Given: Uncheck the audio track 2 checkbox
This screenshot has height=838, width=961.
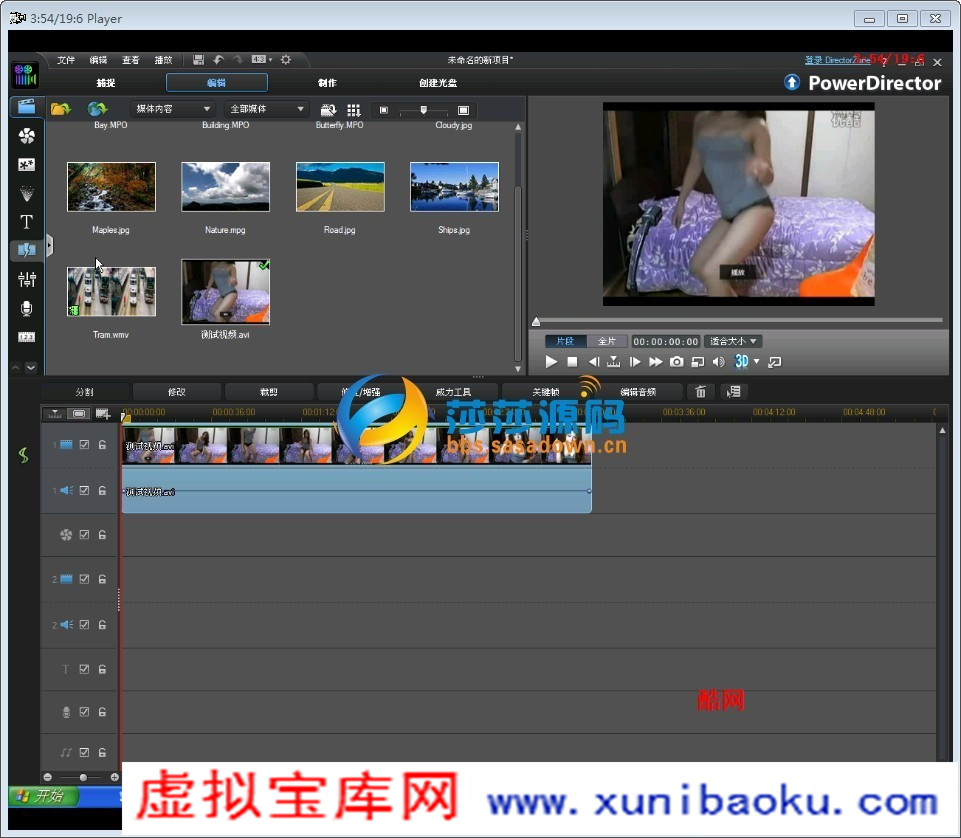Looking at the screenshot, I should point(85,625).
